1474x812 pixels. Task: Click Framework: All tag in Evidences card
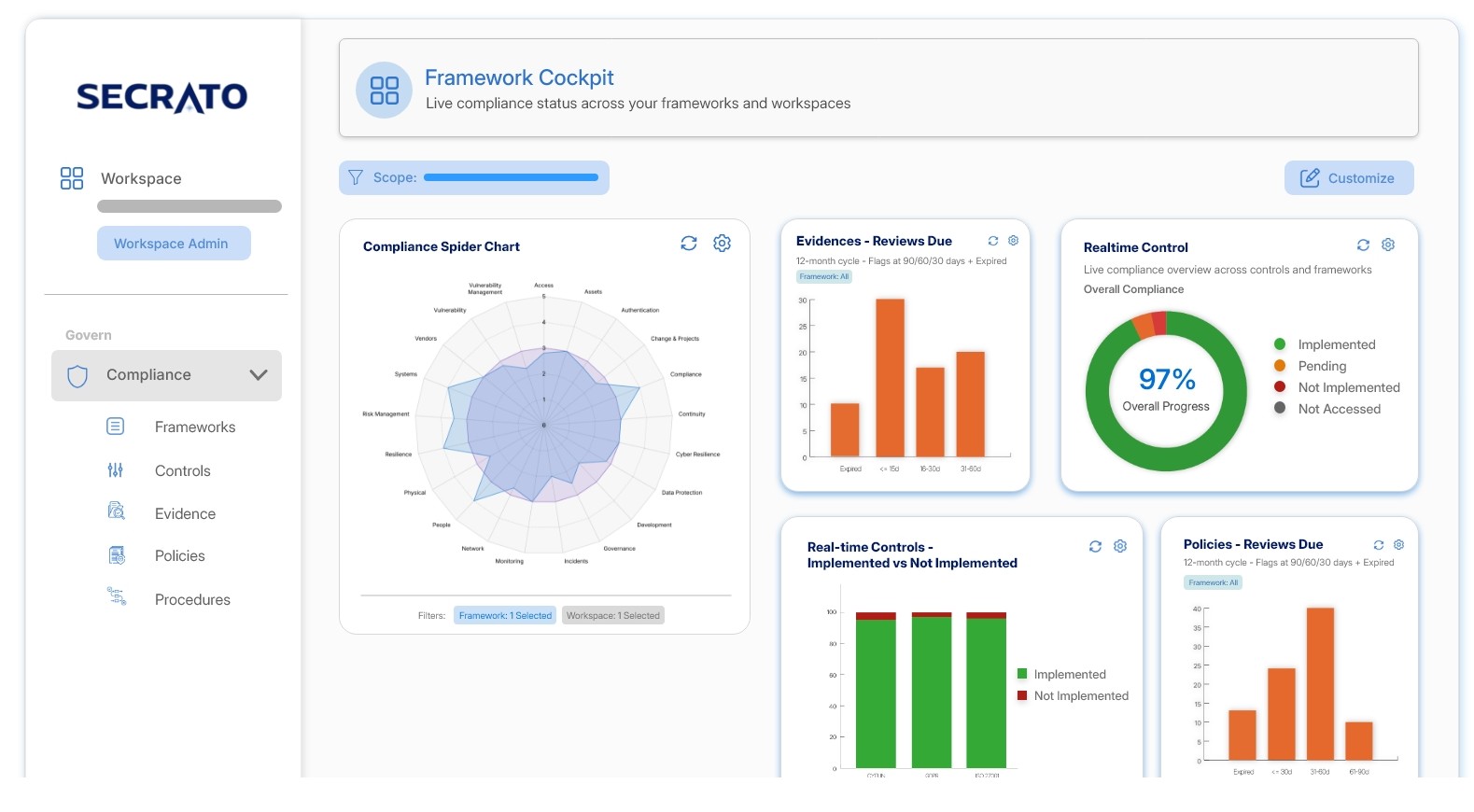[x=824, y=276]
